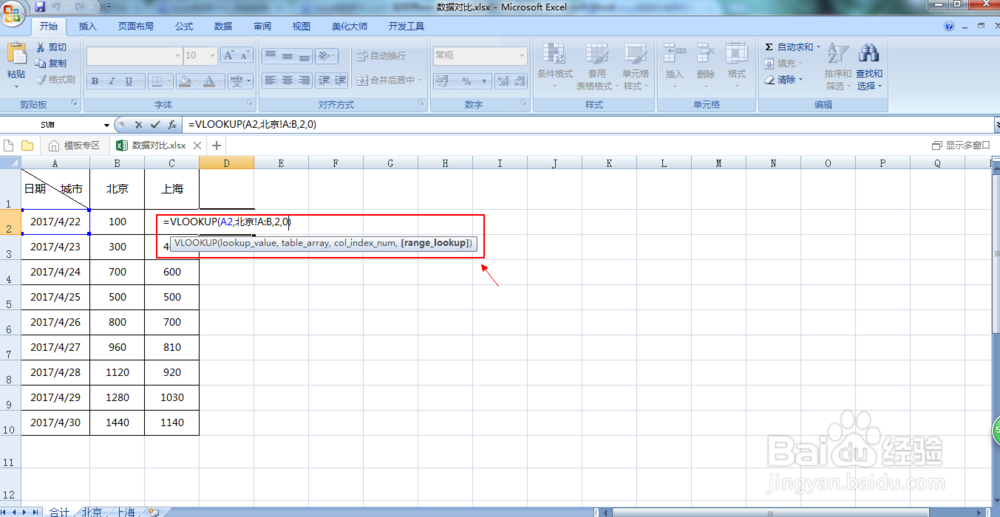Click Merge and Center (合并后居中)
Image resolution: width=1000 pixels, height=517 pixels.
coord(386,80)
